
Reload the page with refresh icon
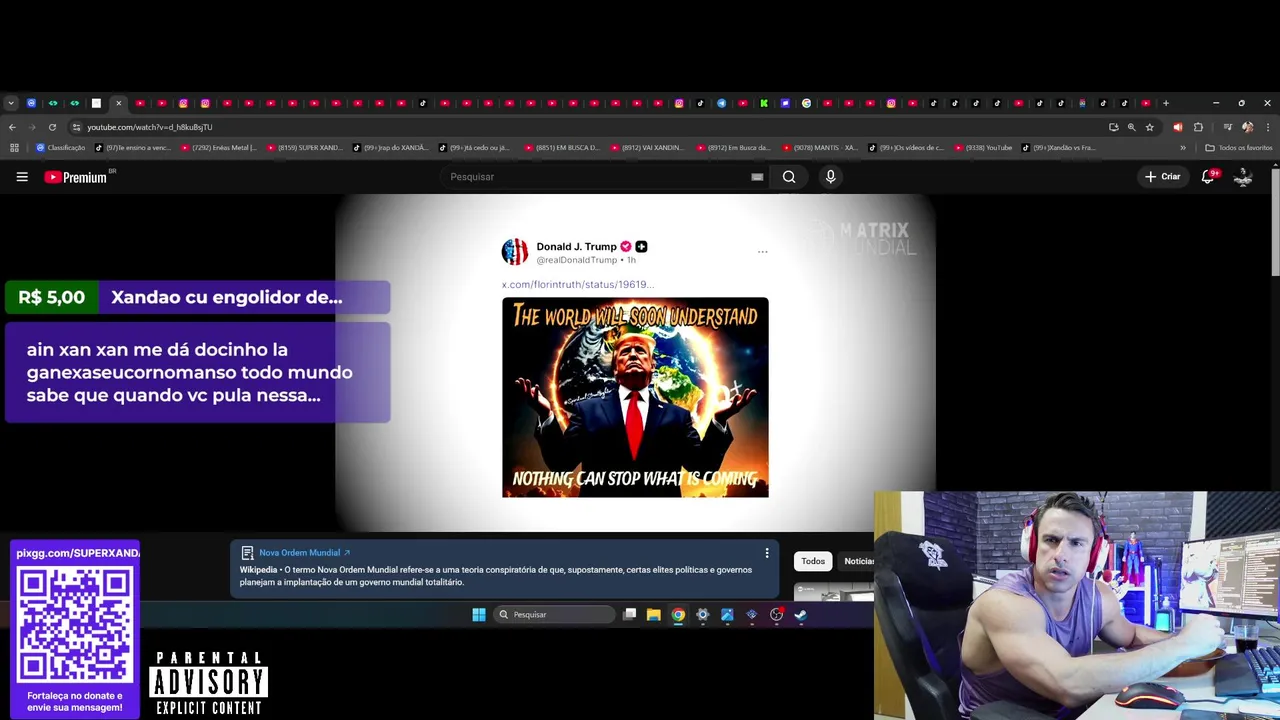(52, 127)
